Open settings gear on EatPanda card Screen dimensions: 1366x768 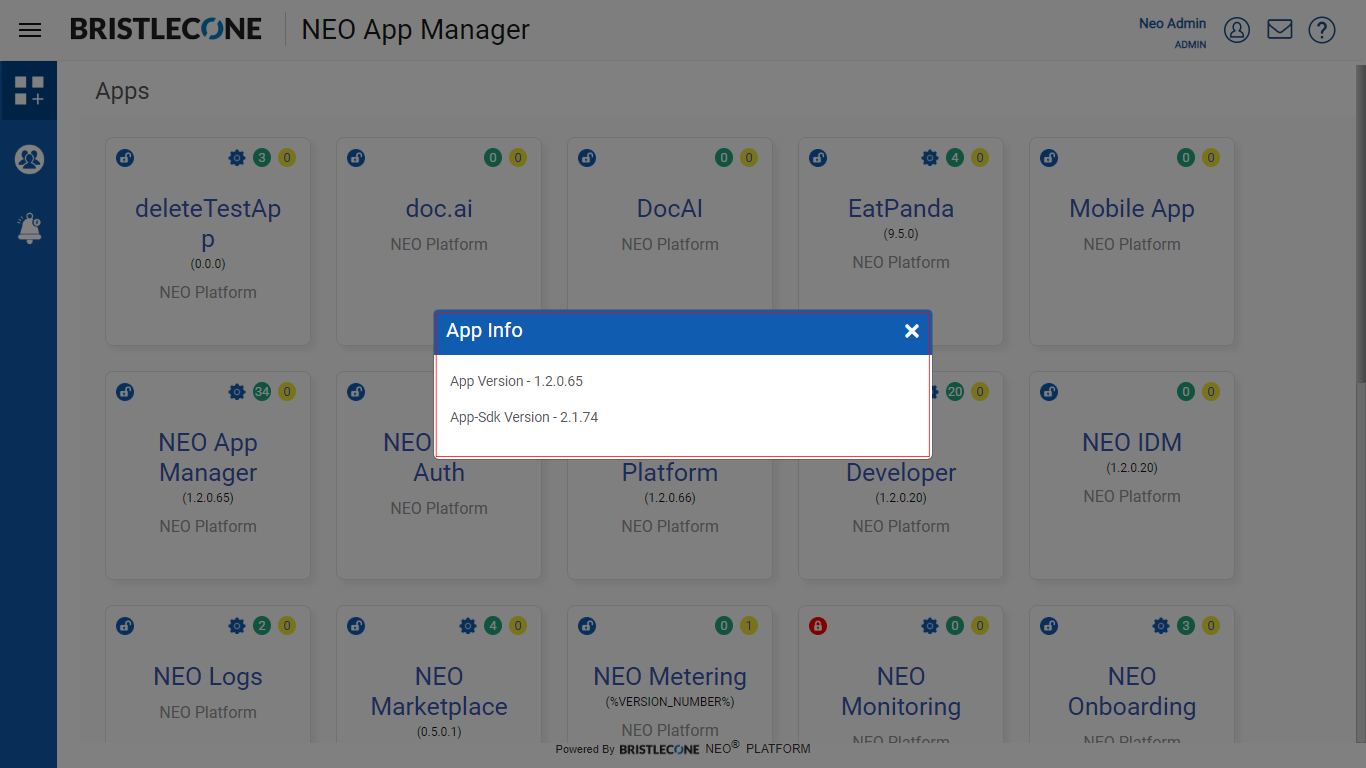[x=930, y=157]
